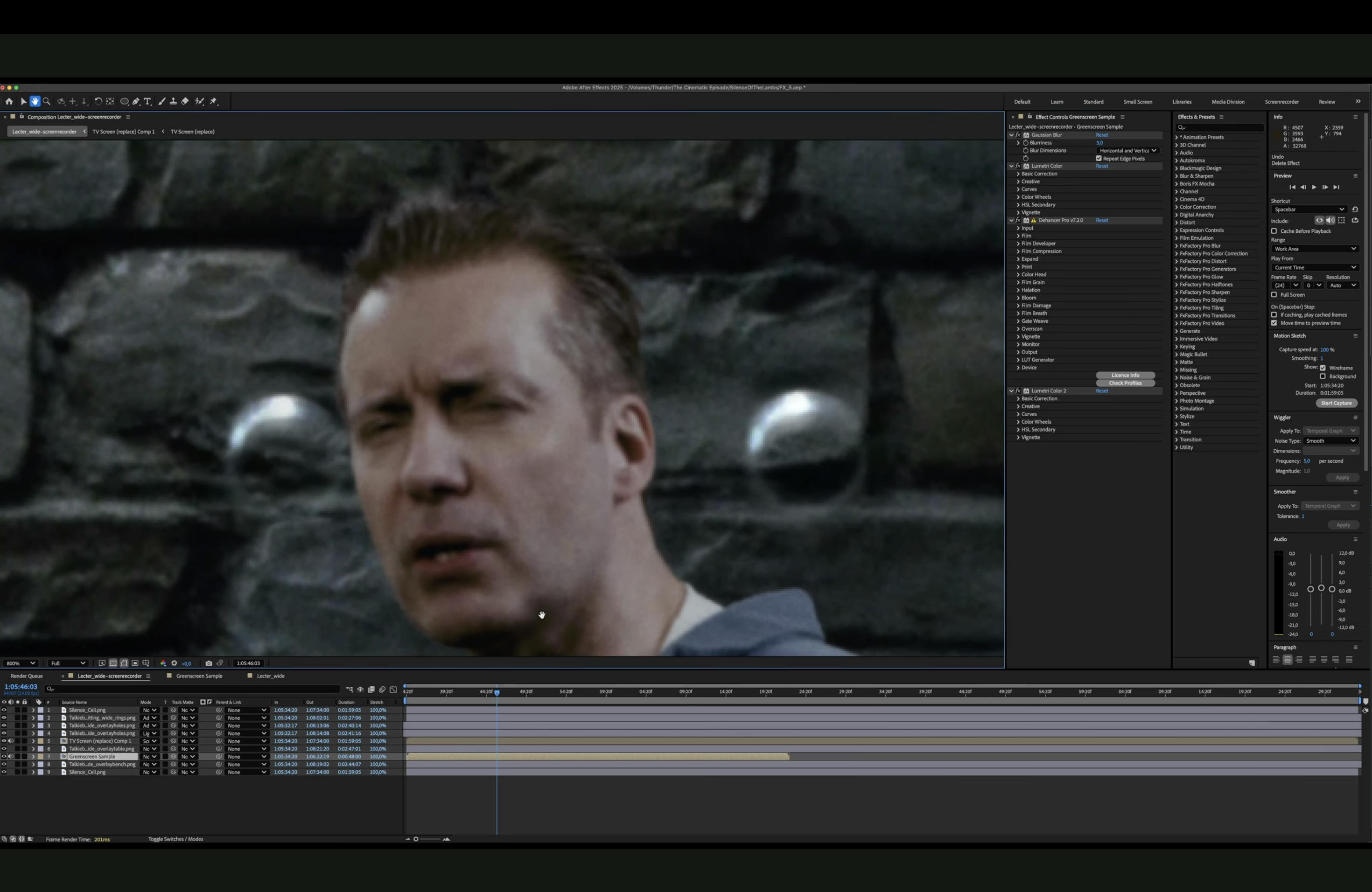This screenshot has height=892, width=1372.
Task: Hide layer 1 Silence_Cell.png
Action: (x=4, y=710)
